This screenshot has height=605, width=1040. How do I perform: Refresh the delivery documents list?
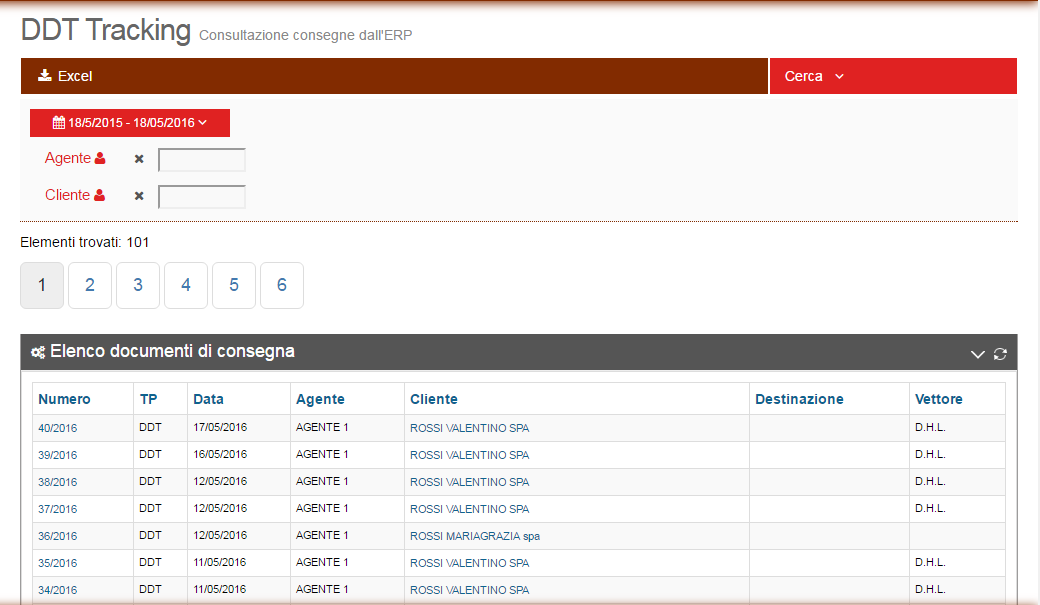point(999,354)
